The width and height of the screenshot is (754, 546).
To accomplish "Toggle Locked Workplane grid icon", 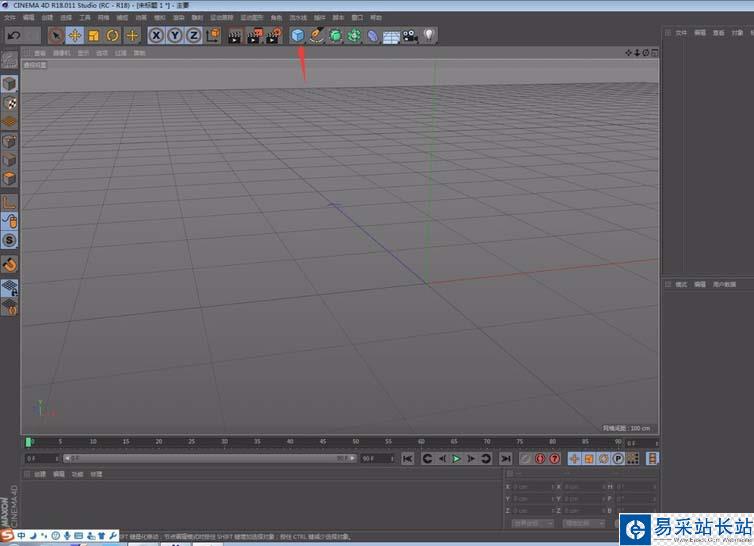I will [x=9, y=288].
